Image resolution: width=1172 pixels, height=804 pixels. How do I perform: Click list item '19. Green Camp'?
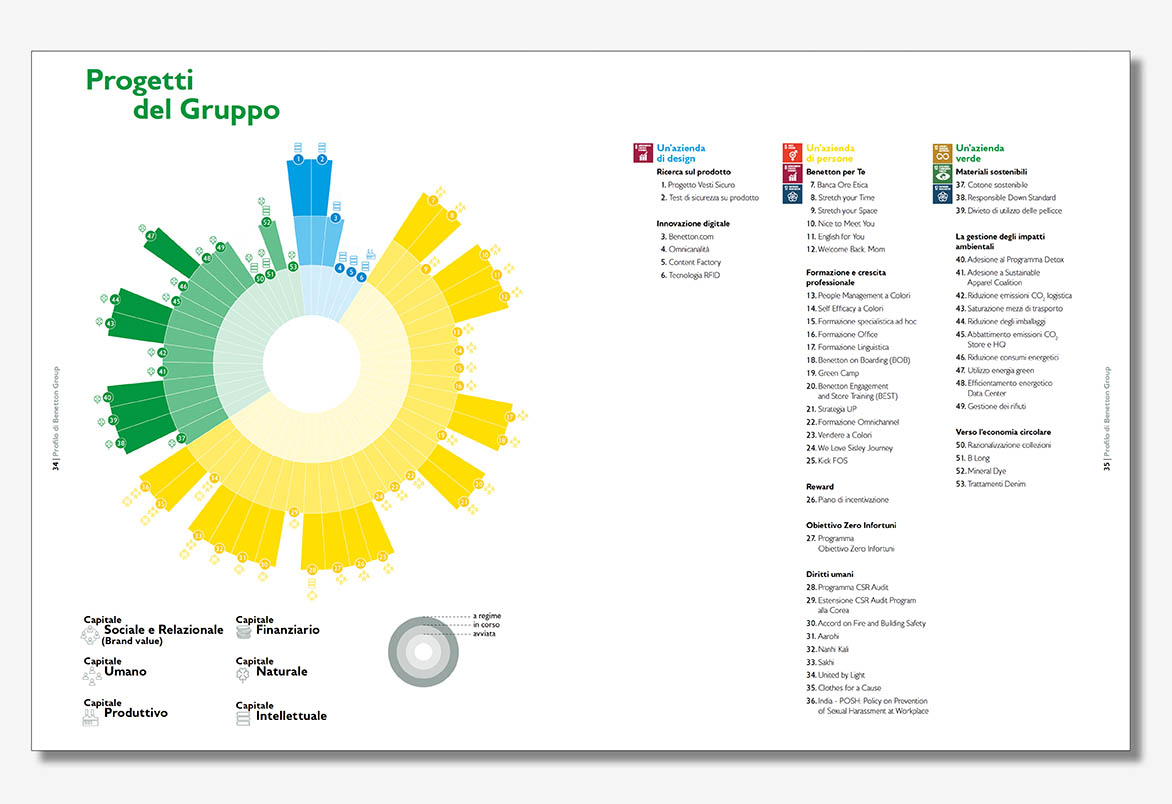pos(833,373)
